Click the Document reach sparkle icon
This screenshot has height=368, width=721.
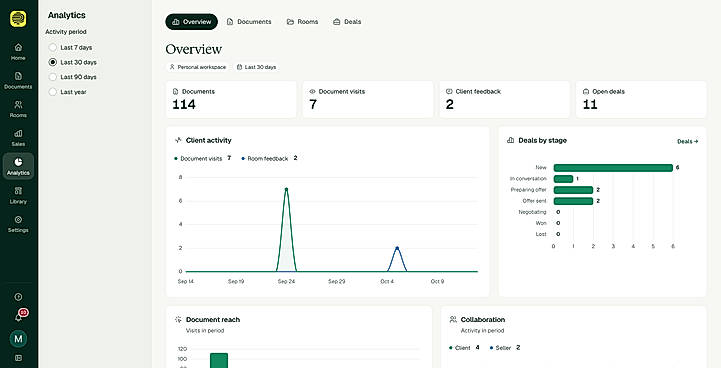pos(178,319)
